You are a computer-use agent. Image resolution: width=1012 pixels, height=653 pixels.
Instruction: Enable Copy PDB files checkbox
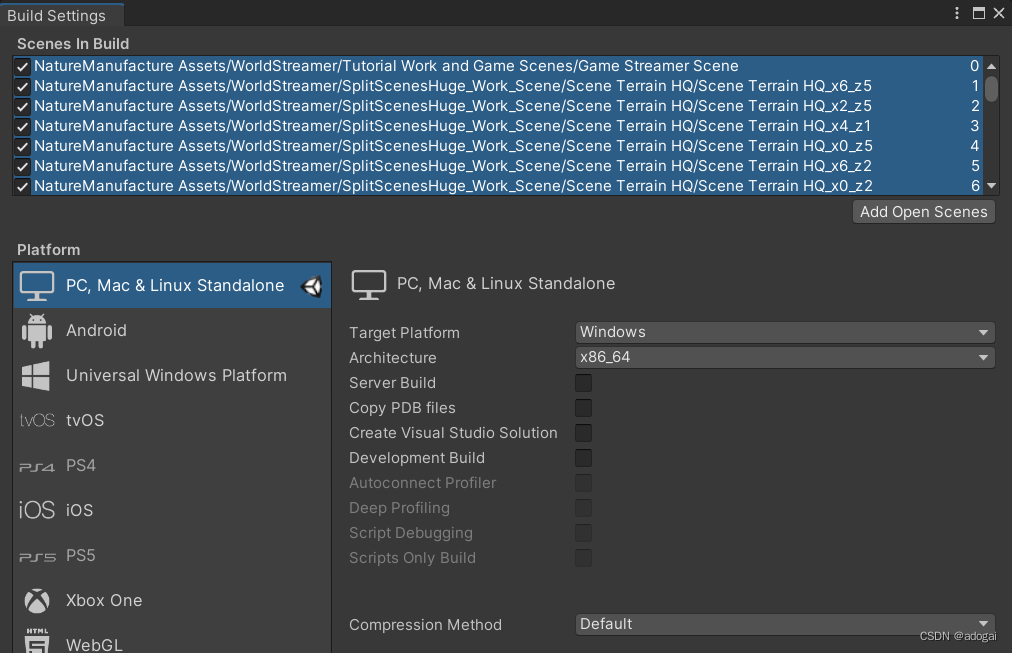click(x=583, y=408)
